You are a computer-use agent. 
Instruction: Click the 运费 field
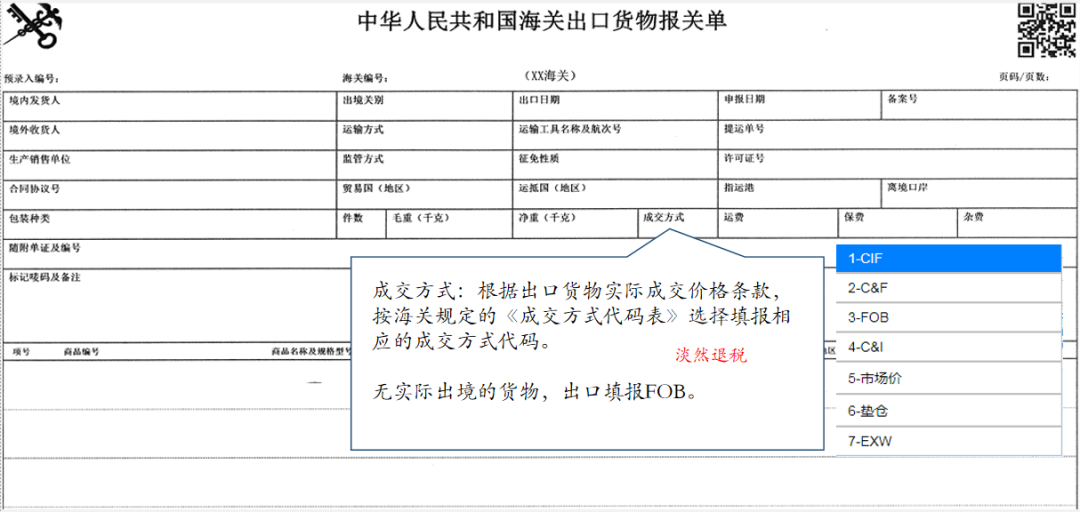click(778, 224)
